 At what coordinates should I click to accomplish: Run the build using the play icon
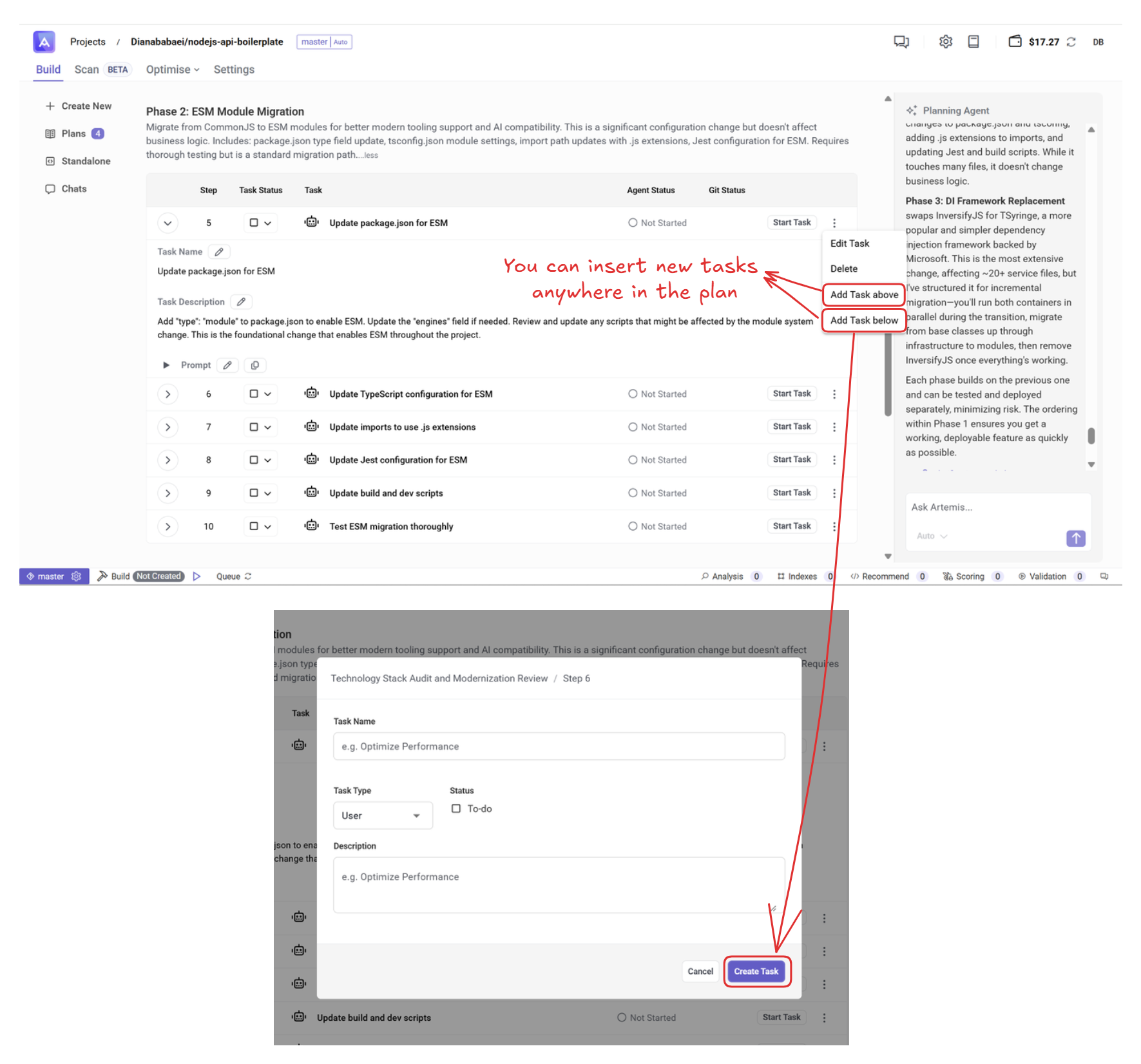pos(197,576)
